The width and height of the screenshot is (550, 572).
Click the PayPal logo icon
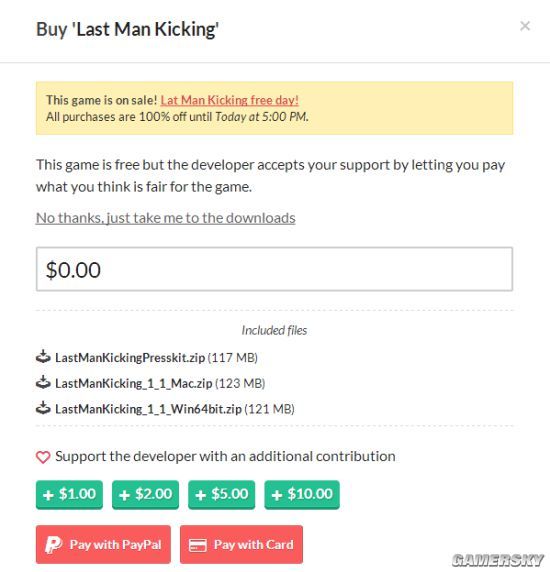point(53,545)
